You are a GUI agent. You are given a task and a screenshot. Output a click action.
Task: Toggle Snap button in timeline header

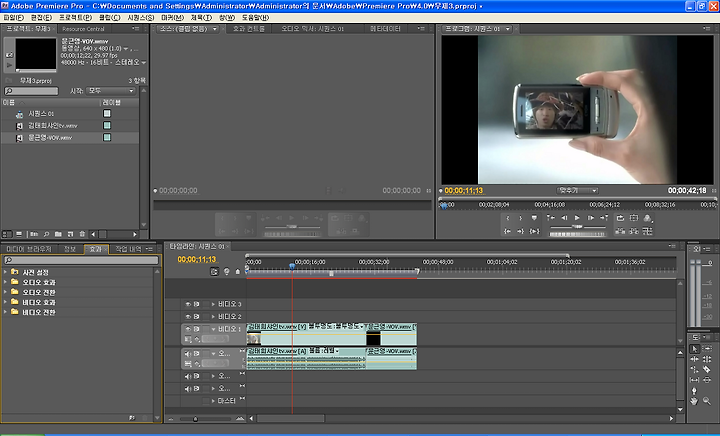[x=214, y=272]
